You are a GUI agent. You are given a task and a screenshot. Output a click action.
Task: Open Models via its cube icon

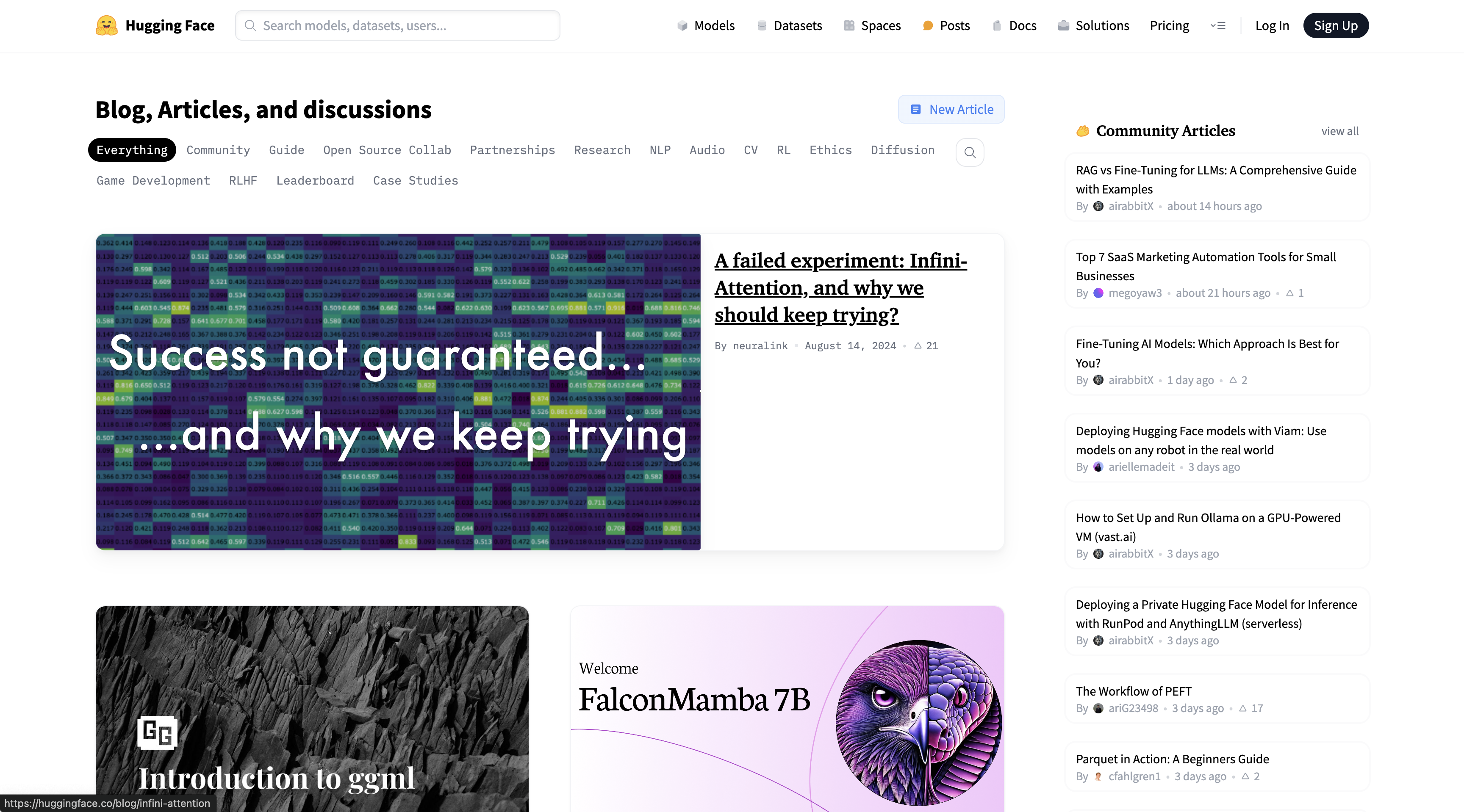tap(682, 25)
